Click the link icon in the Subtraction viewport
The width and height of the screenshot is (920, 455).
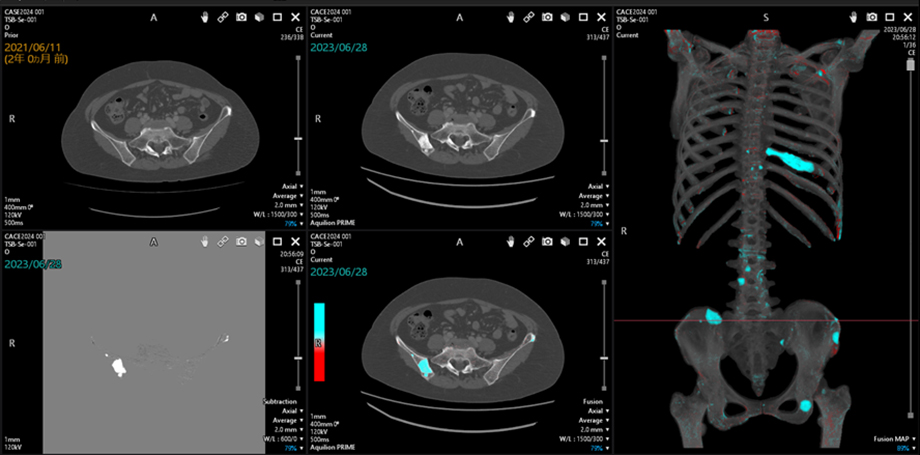pos(224,242)
